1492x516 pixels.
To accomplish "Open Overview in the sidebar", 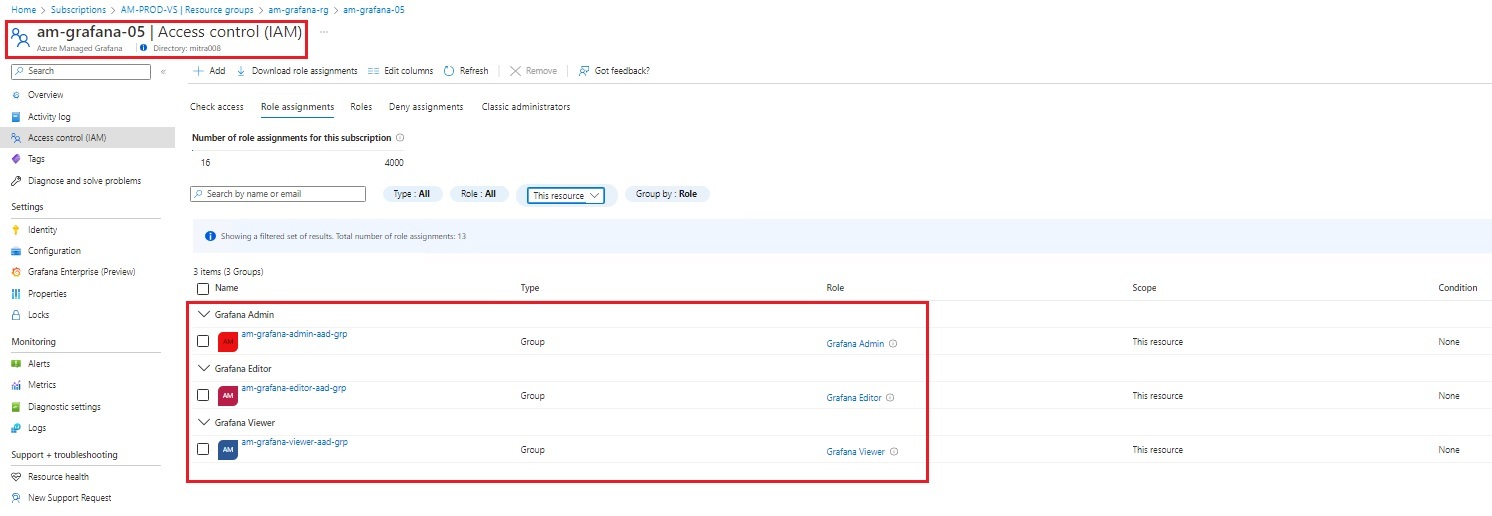I will (x=45, y=95).
